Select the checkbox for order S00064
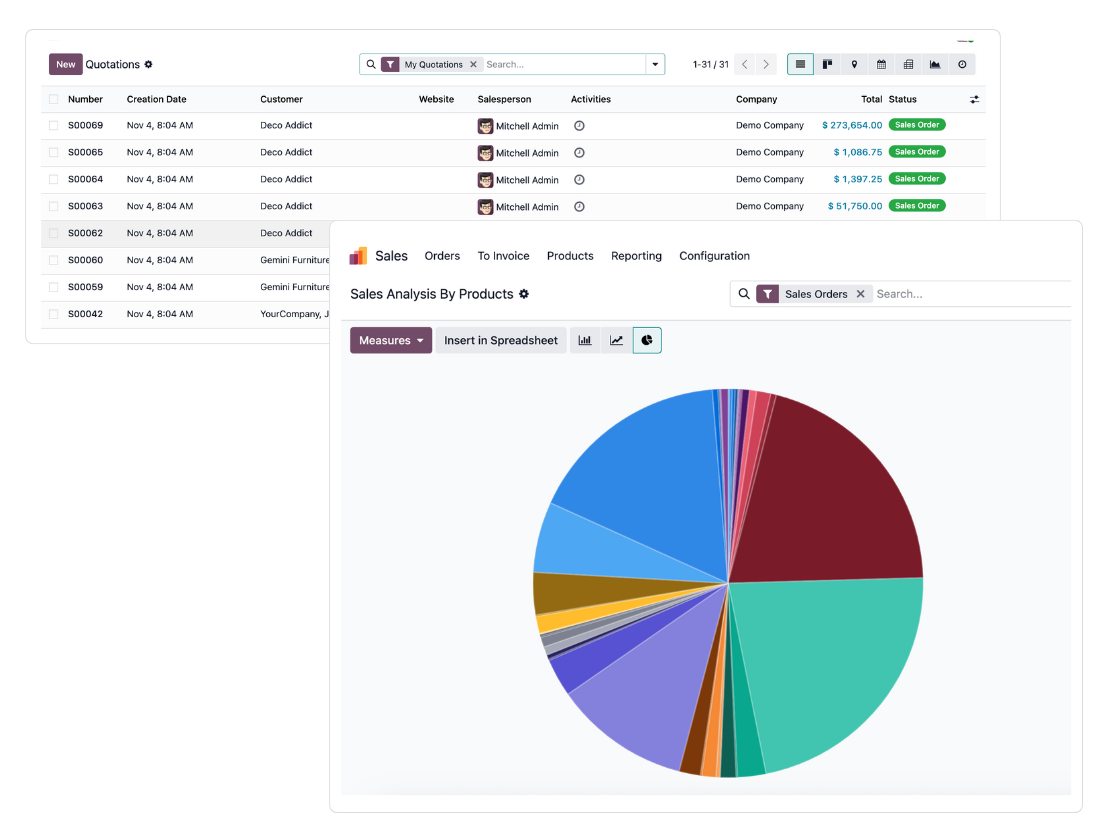The image size is (1108, 831). [54, 179]
